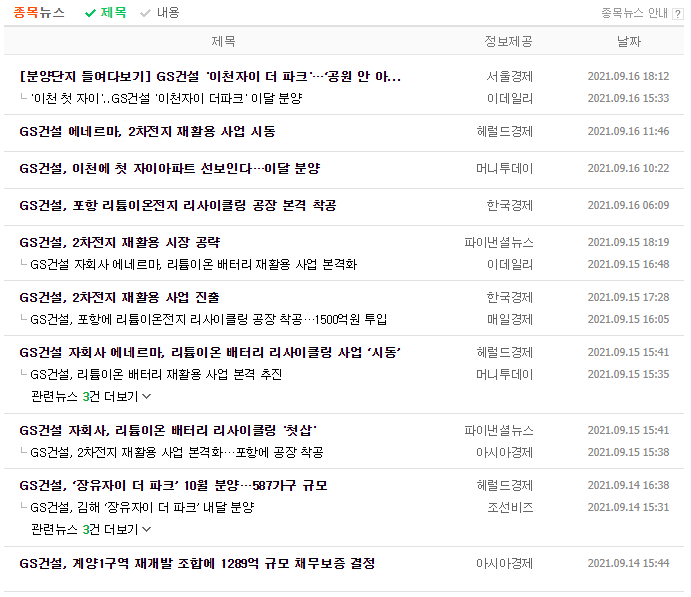Click source 조선비즈
Viewport: 691px width, 597px height.
click(510, 508)
